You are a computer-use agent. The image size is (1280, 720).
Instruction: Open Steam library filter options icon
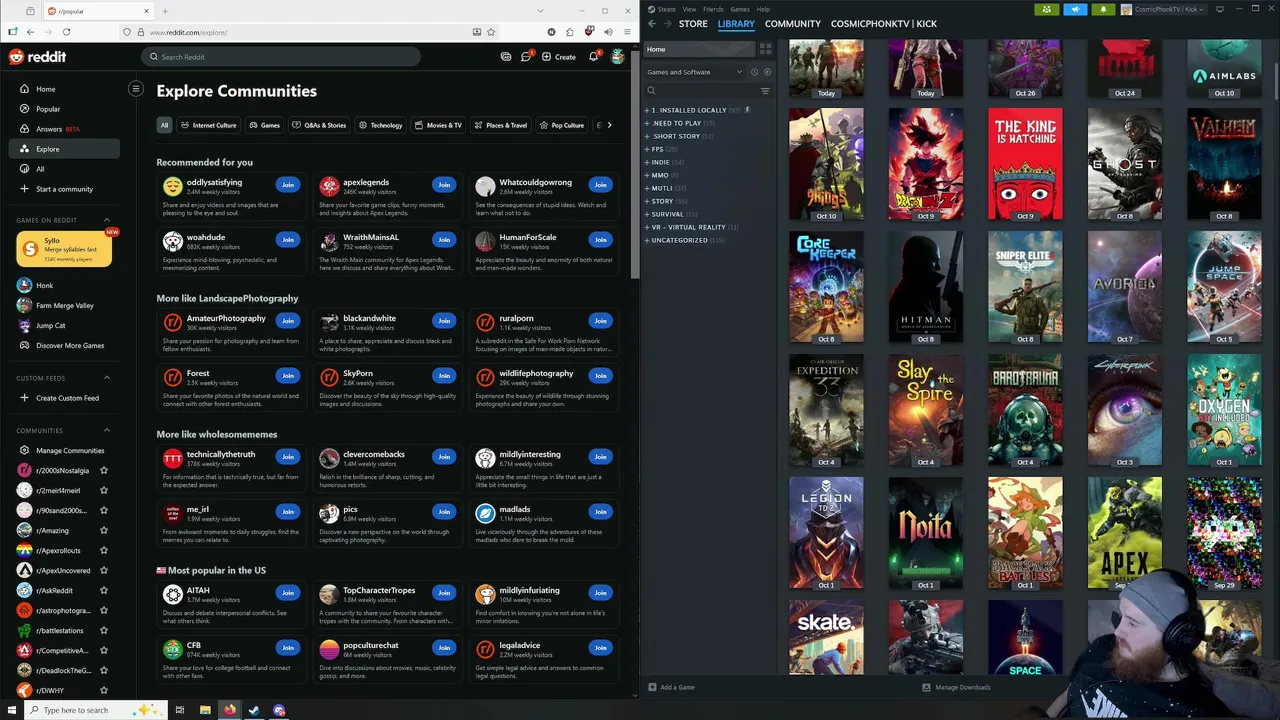(x=765, y=91)
